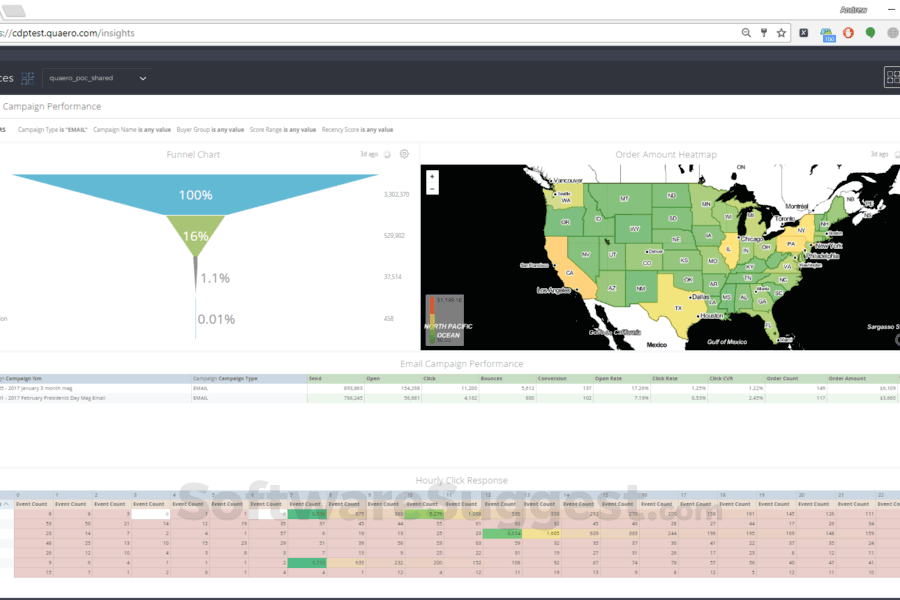Click the apps grid icon beside workspace selector
900x600 pixels.
click(28, 77)
